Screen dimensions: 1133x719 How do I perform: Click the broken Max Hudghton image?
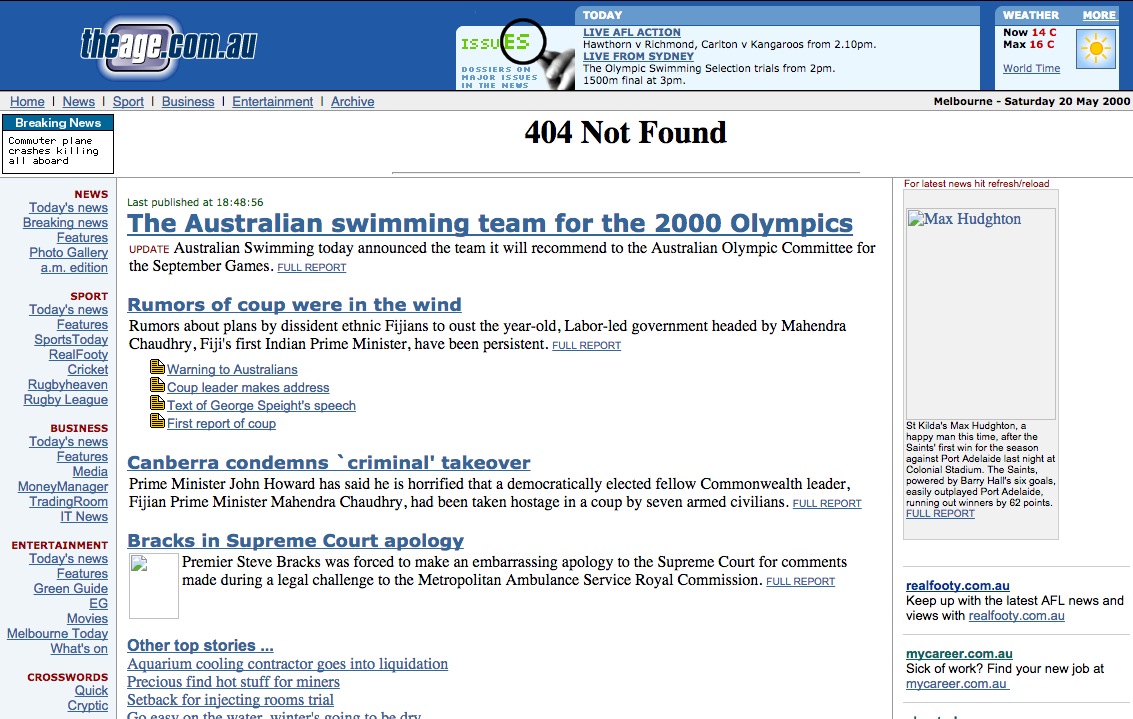click(x=981, y=314)
